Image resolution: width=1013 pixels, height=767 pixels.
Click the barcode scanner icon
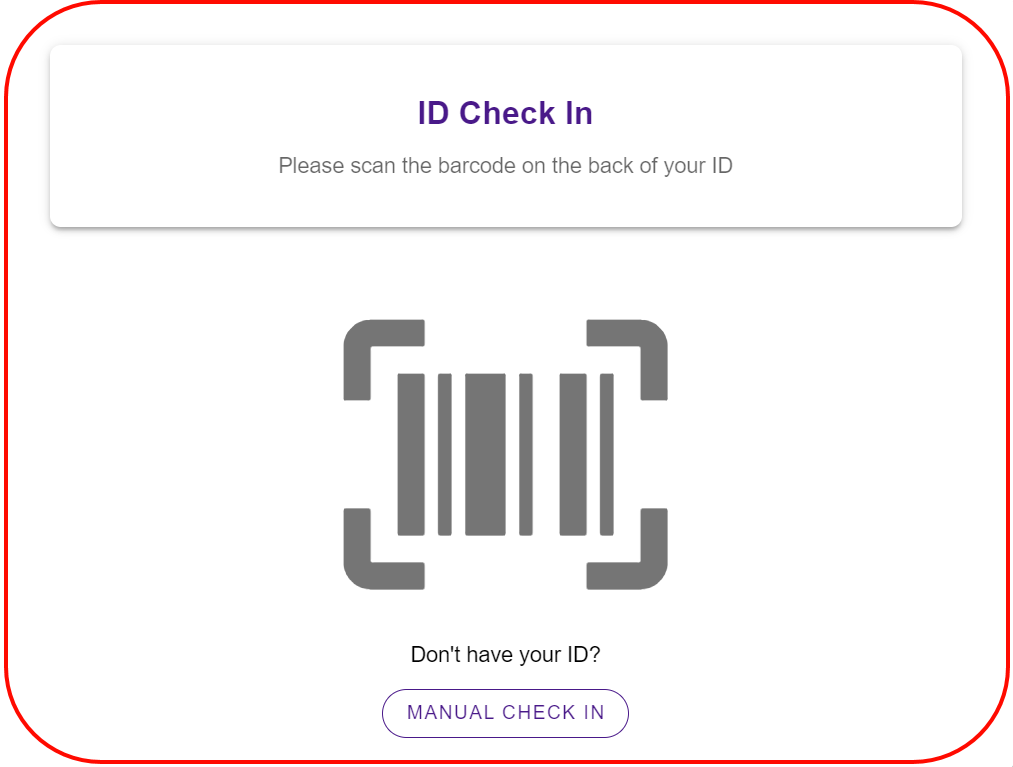tap(505, 454)
